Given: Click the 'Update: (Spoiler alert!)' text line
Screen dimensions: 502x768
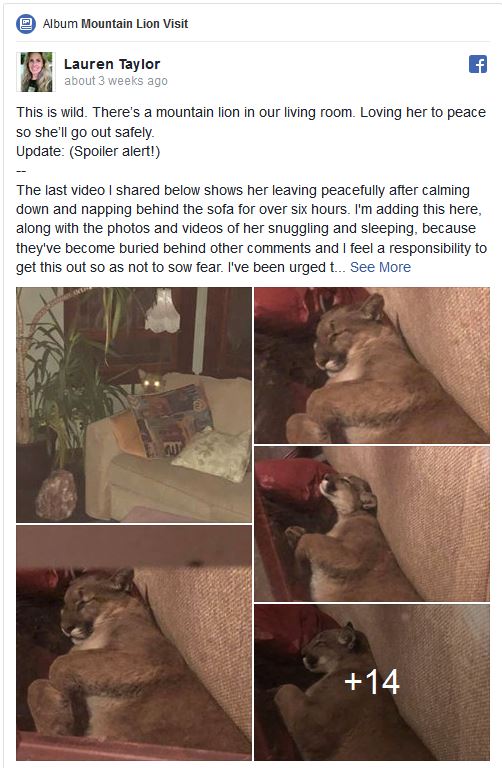Looking at the screenshot, I should [88, 151].
